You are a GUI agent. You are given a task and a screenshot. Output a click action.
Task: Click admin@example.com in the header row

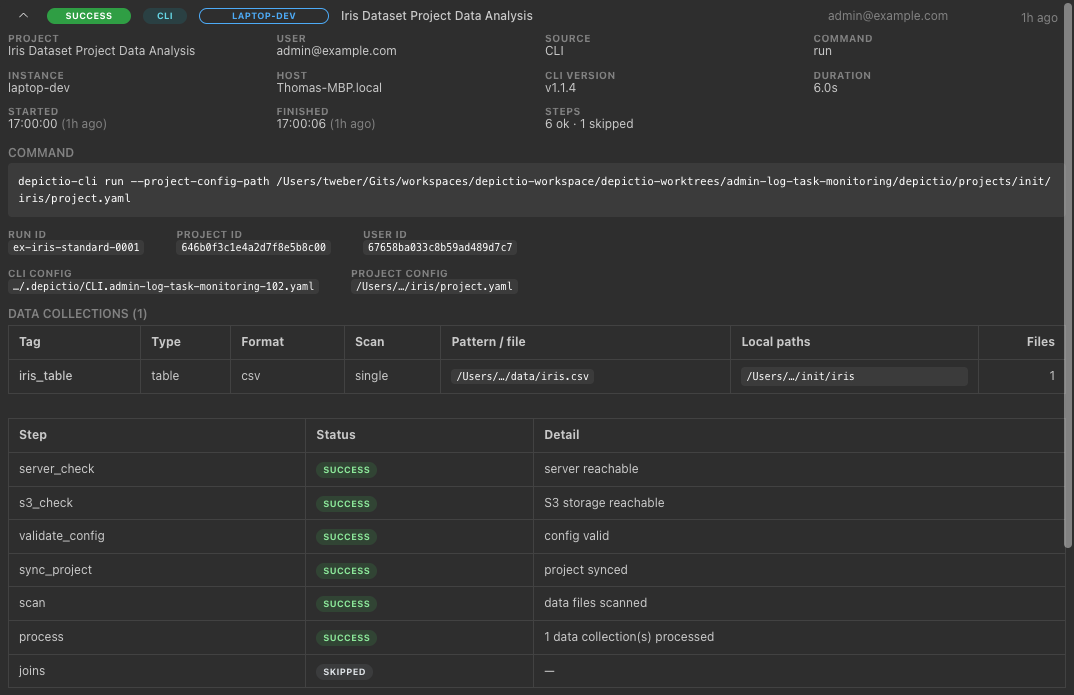click(888, 16)
